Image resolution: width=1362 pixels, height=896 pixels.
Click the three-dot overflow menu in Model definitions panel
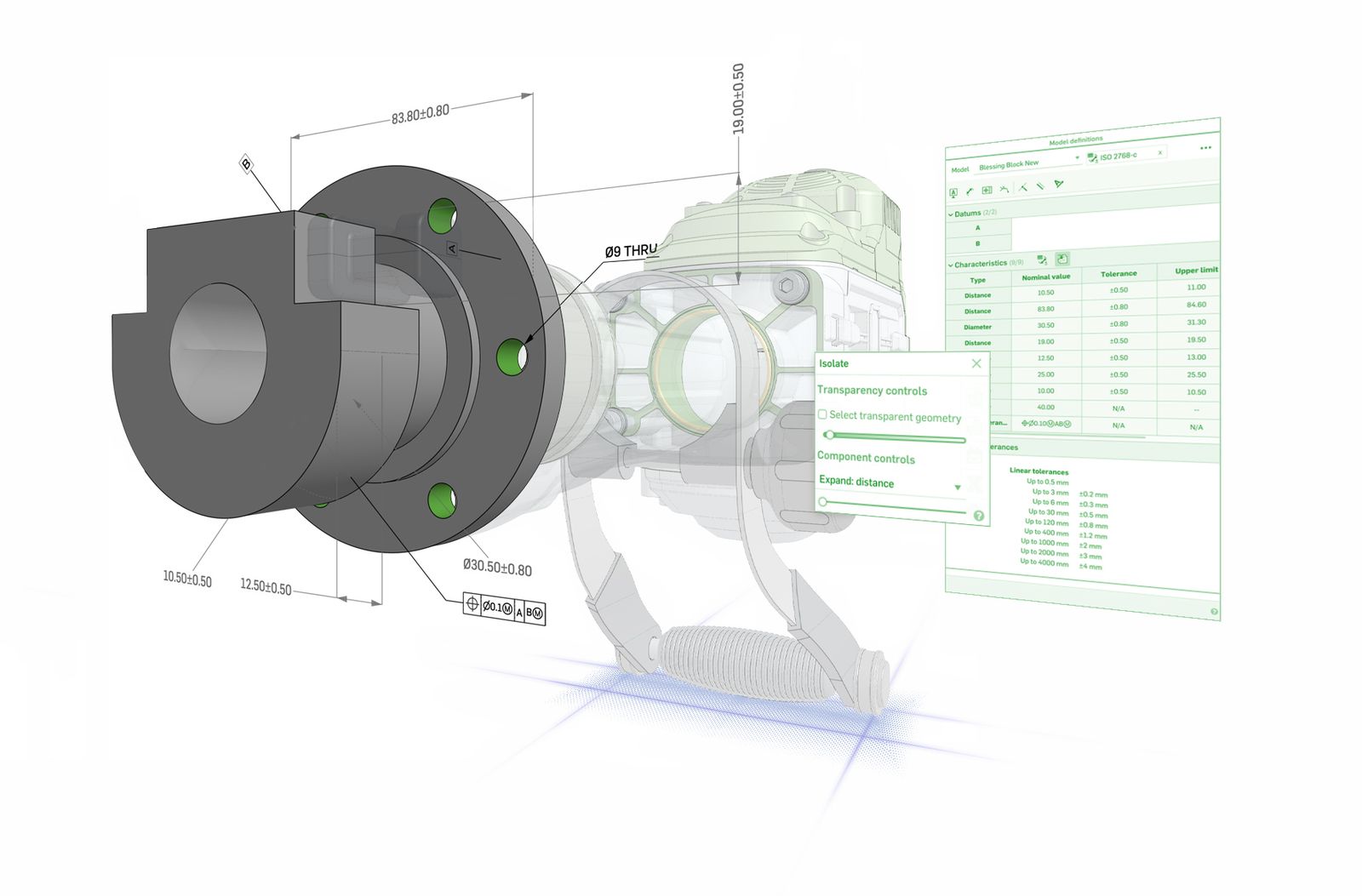pos(1205,147)
